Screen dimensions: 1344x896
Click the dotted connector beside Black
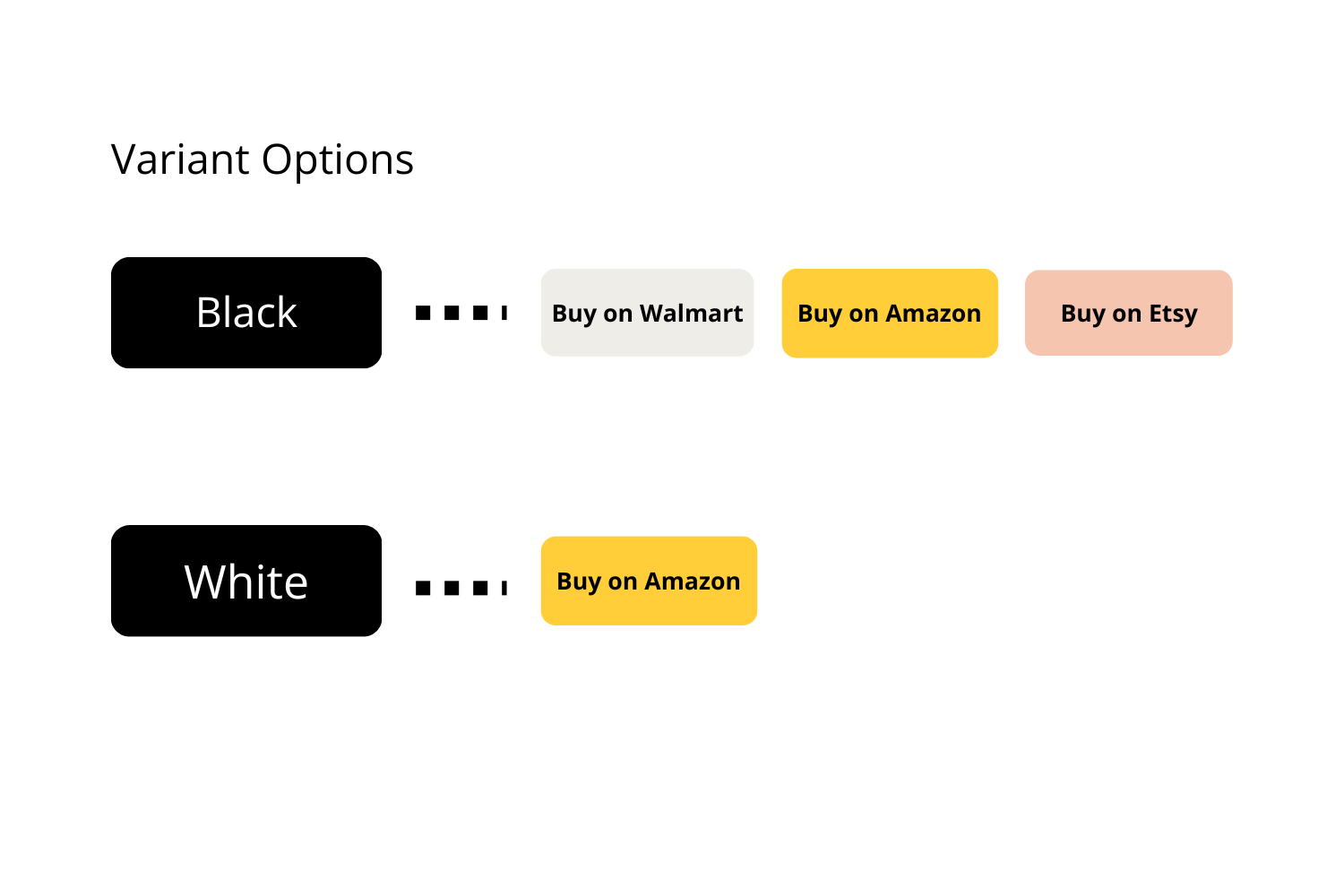[x=461, y=313]
